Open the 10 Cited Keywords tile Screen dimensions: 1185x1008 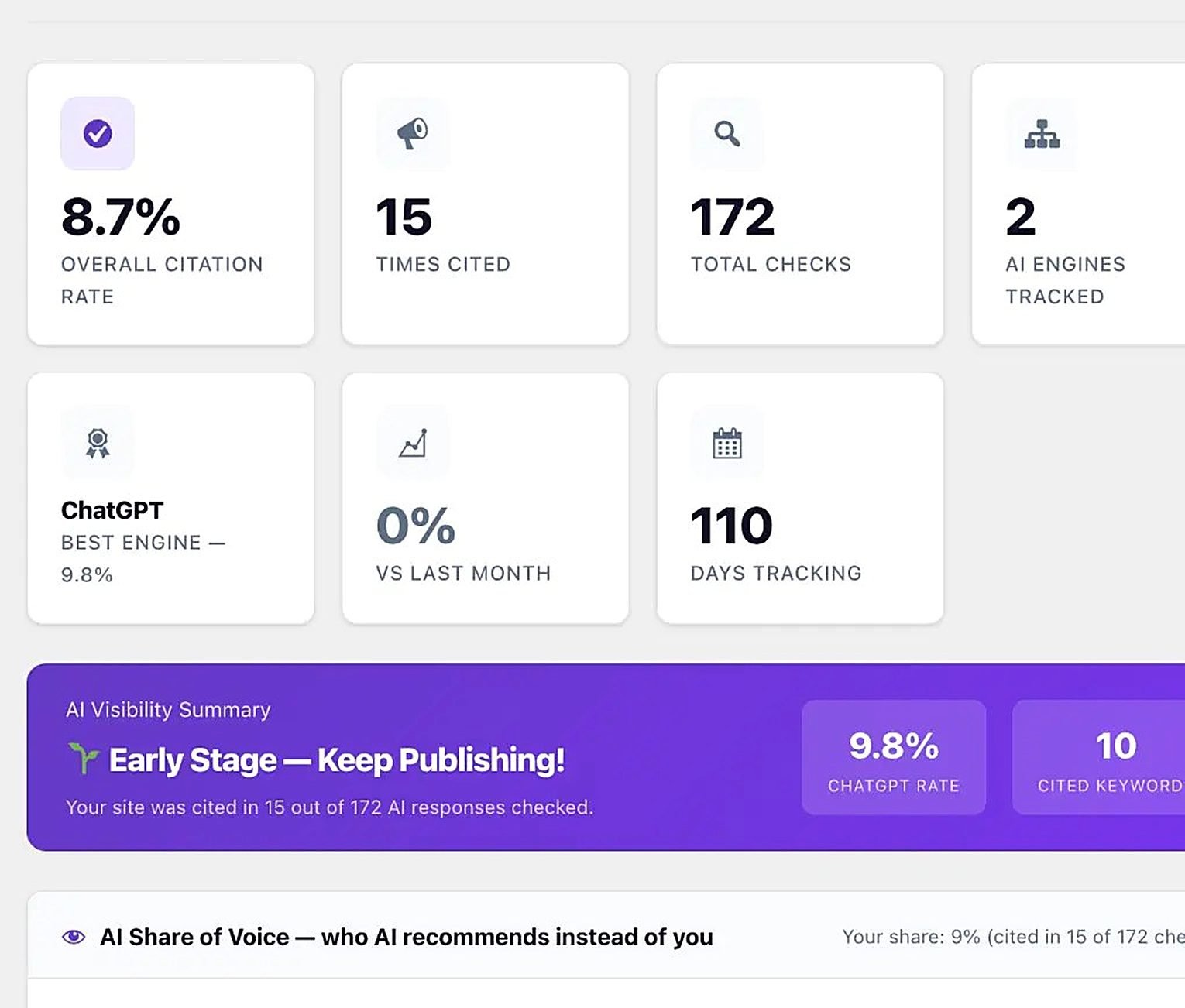(1099, 757)
